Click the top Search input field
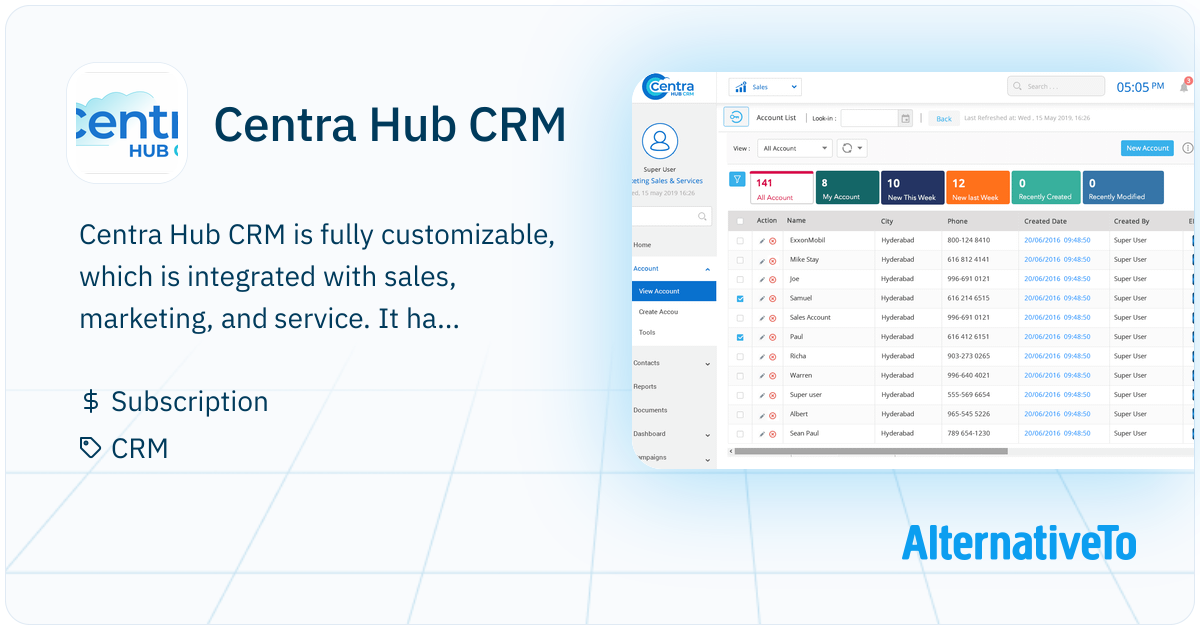This screenshot has height=630, width=1200. pos(1056,87)
